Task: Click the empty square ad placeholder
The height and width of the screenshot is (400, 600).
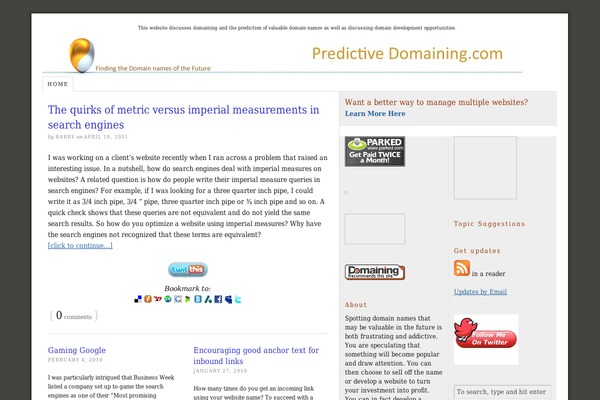Action: 485,168
